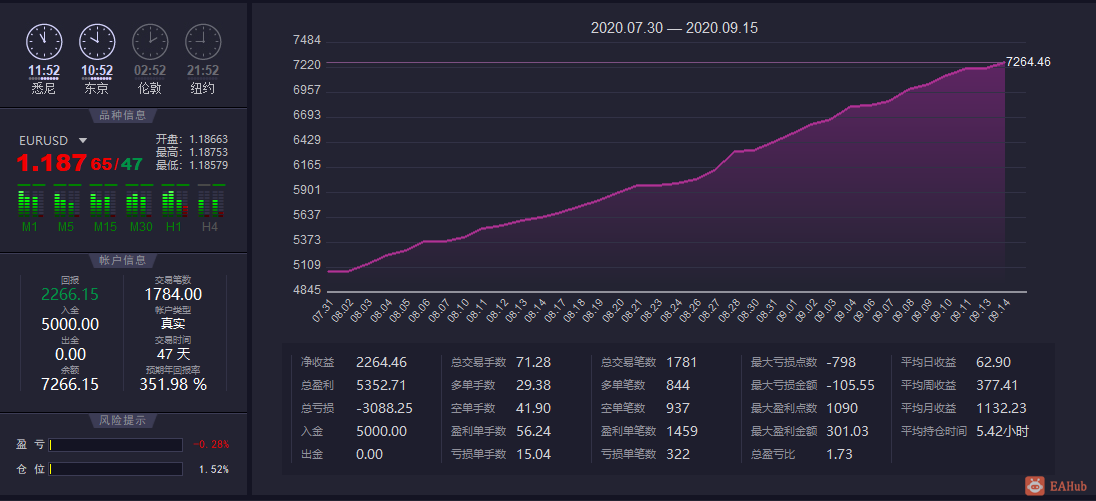This screenshot has height=501, width=1096.
Task: Click the chart end value 7264.46
Action: [1028, 62]
